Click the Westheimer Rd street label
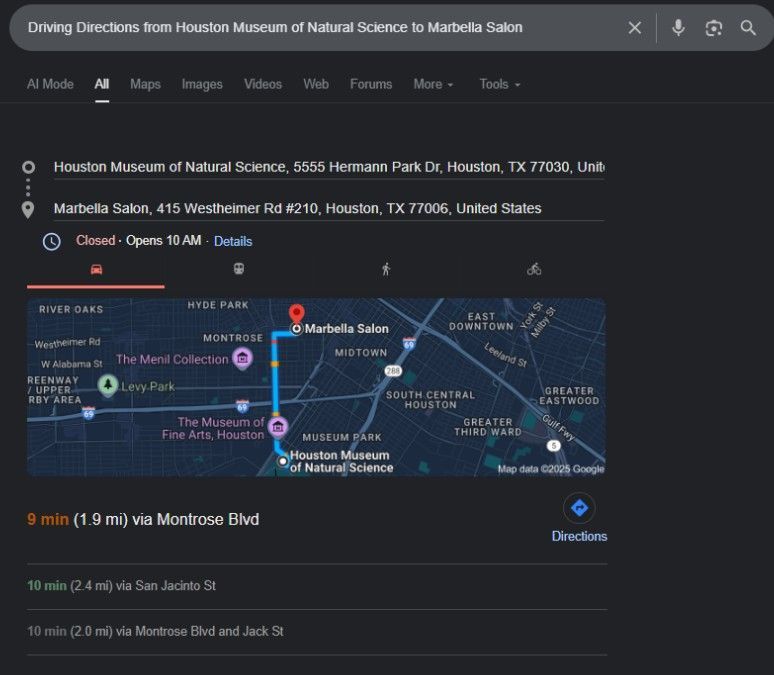 point(68,343)
